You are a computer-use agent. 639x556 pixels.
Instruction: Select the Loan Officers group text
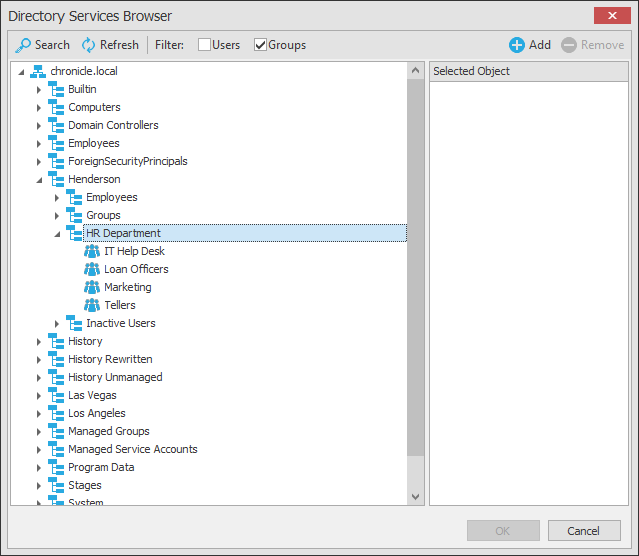[136, 269]
